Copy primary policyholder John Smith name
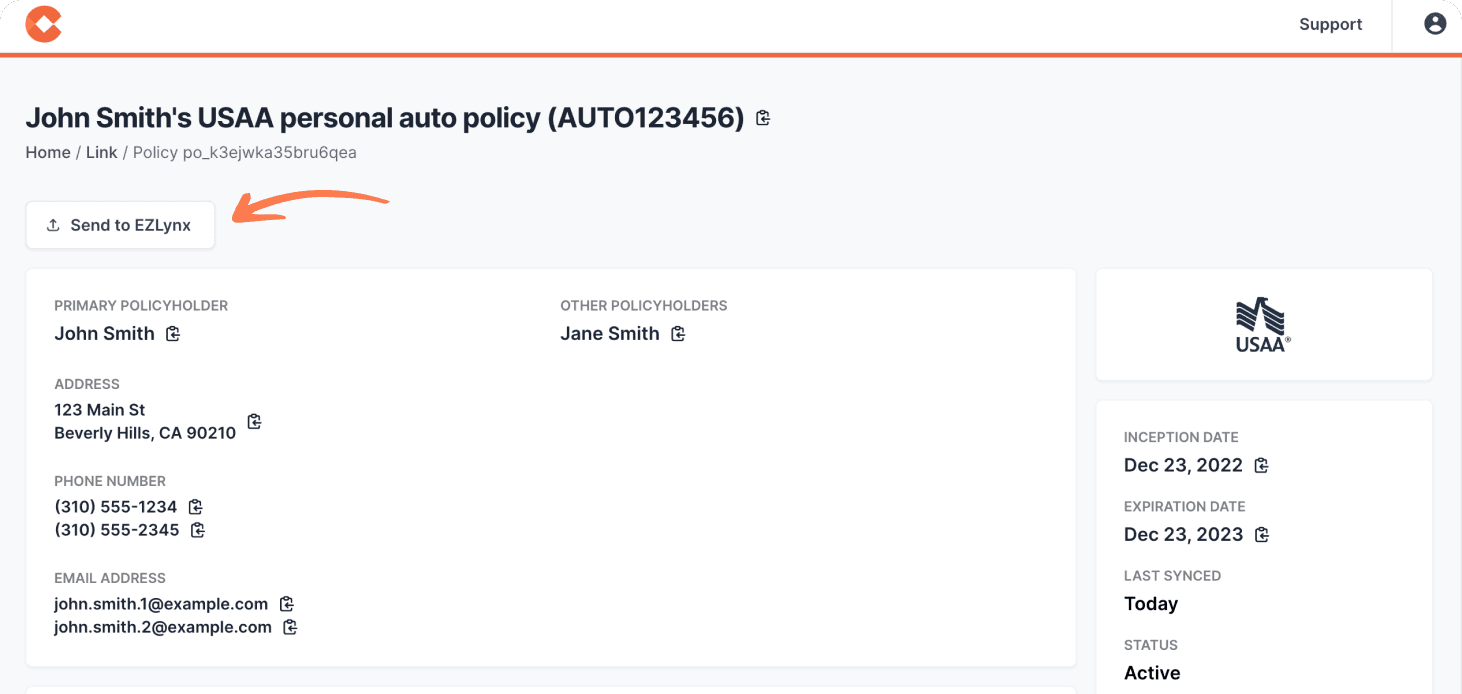This screenshot has width=1462, height=694. tap(173, 334)
